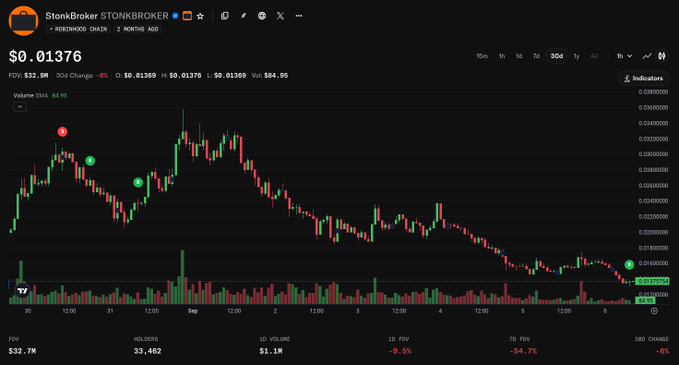Click the green 84.95 volume label on axis
Viewport: 679px width, 365px height.
645,300
